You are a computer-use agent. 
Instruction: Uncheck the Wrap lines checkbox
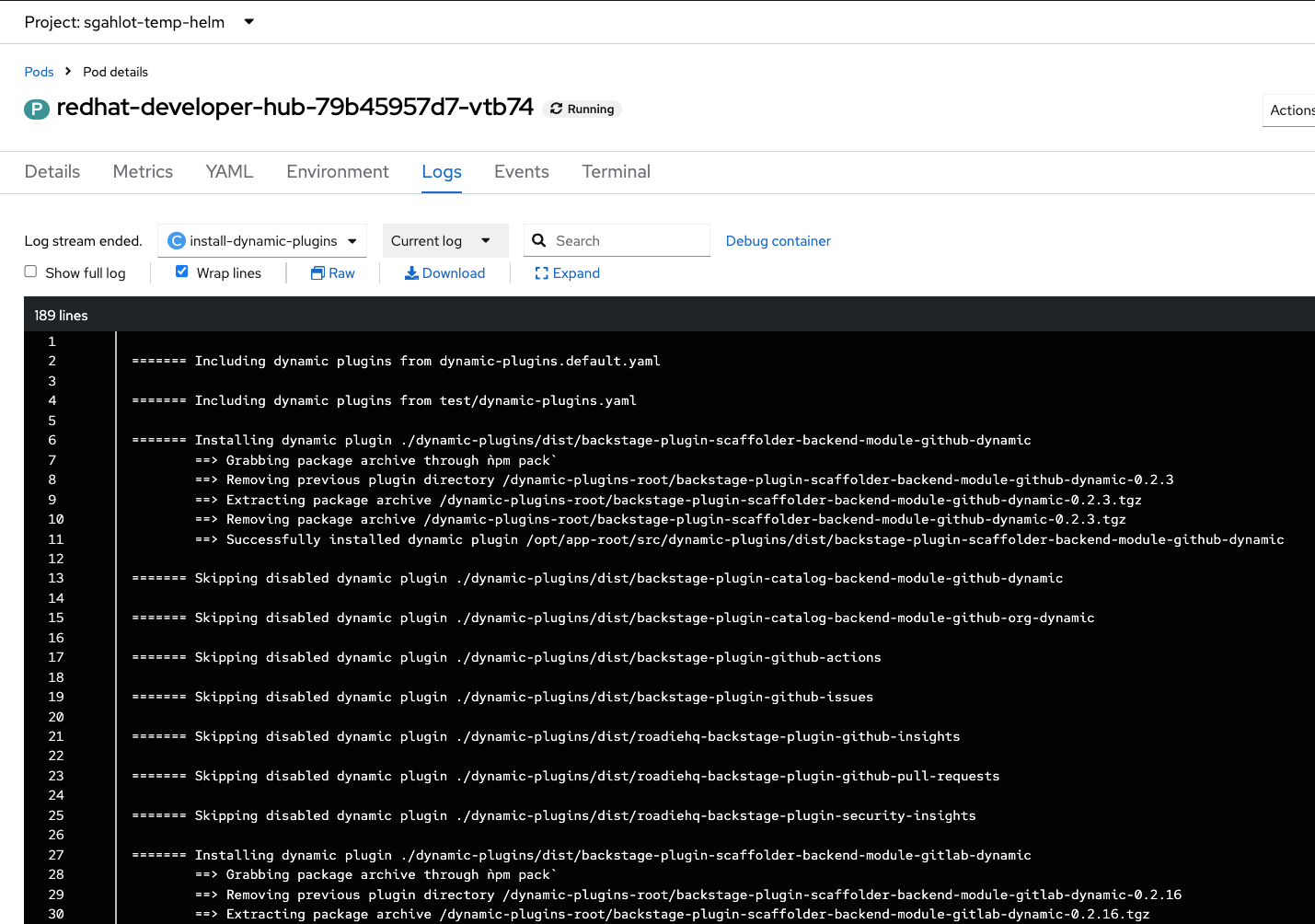pyautogui.click(x=182, y=271)
